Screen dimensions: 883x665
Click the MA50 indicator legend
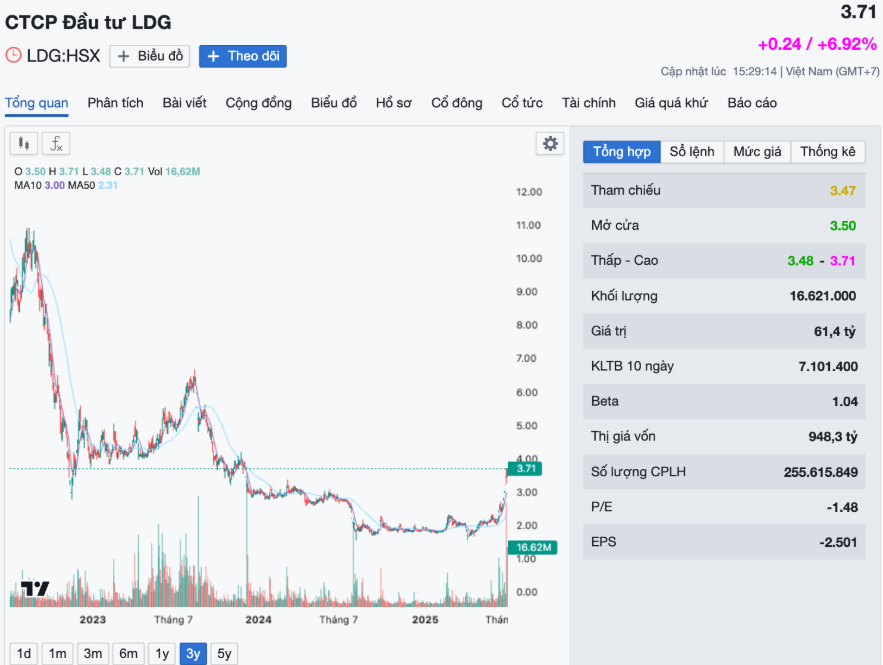point(93,185)
